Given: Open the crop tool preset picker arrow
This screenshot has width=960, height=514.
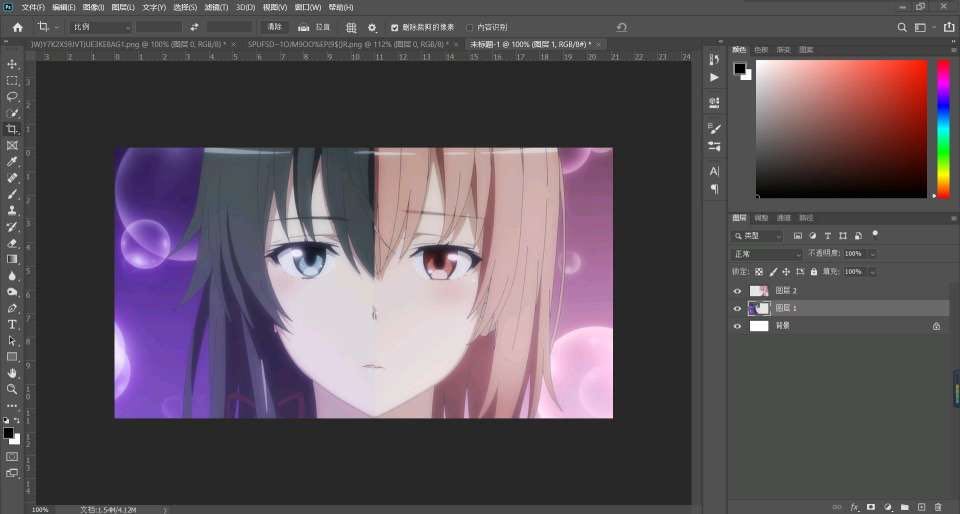Looking at the screenshot, I should 56,28.
